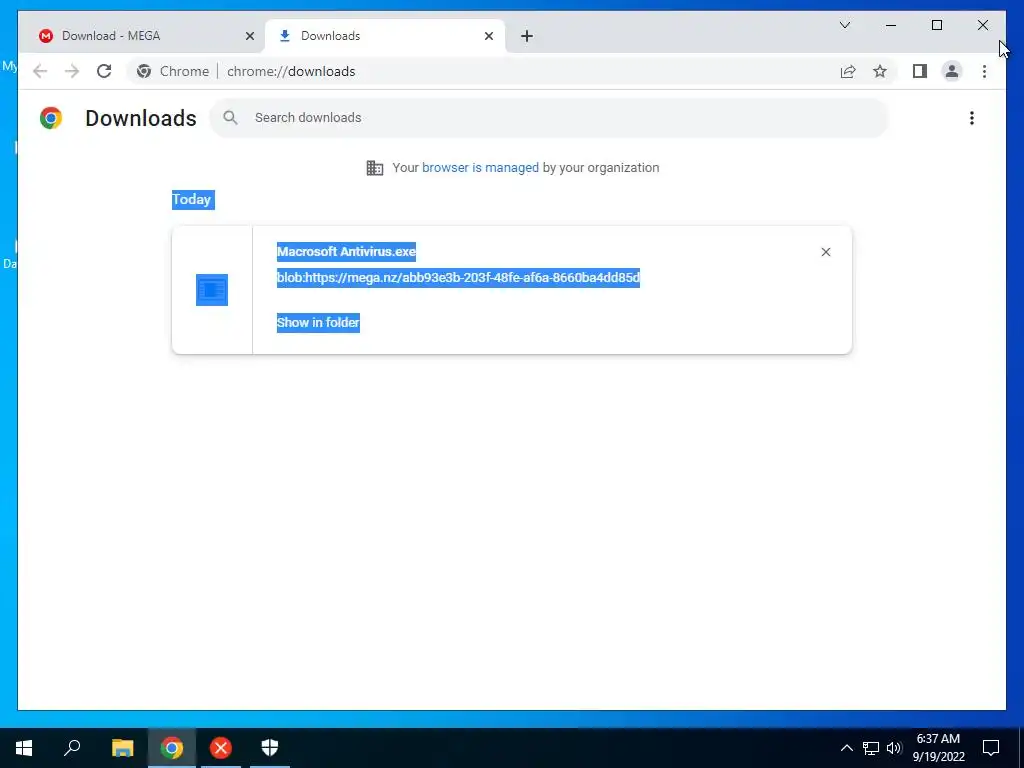1024x768 pixels.
Task: Click the Today heading text
Action: point(192,199)
